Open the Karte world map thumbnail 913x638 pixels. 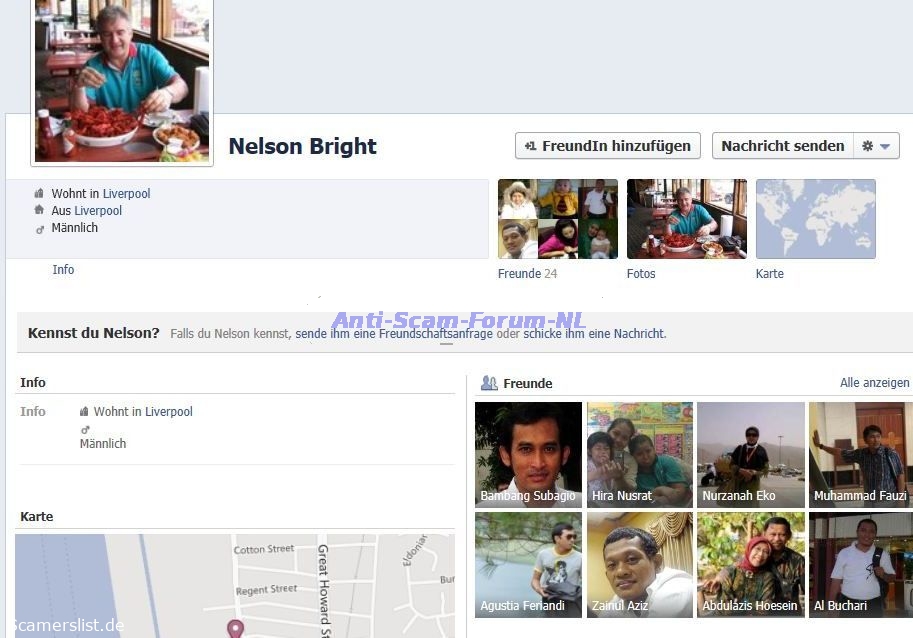click(815, 219)
